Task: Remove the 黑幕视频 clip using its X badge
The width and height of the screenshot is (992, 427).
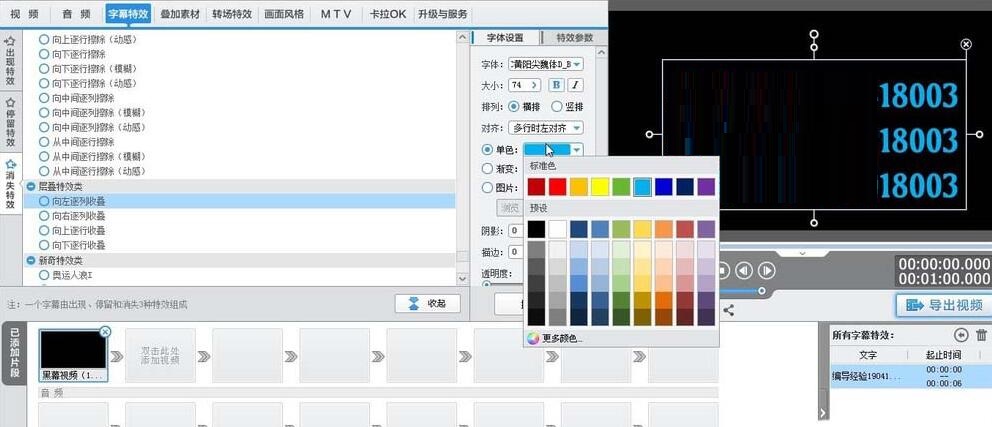Action: point(106,331)
